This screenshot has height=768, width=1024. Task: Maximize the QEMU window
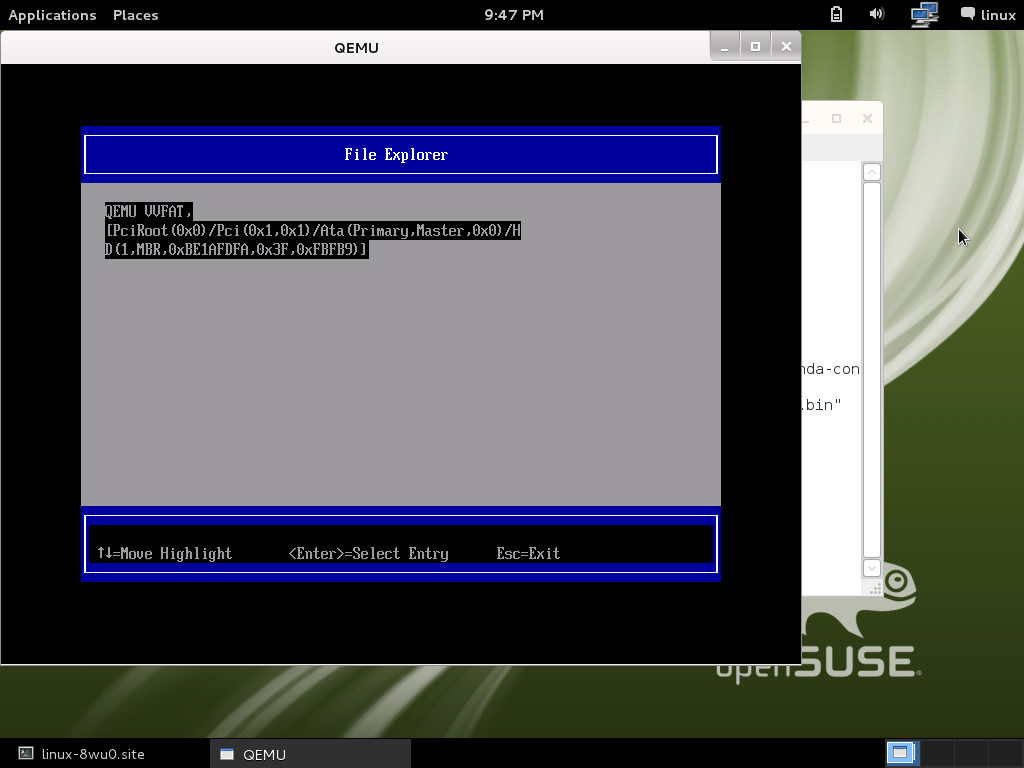pos(756,46)
